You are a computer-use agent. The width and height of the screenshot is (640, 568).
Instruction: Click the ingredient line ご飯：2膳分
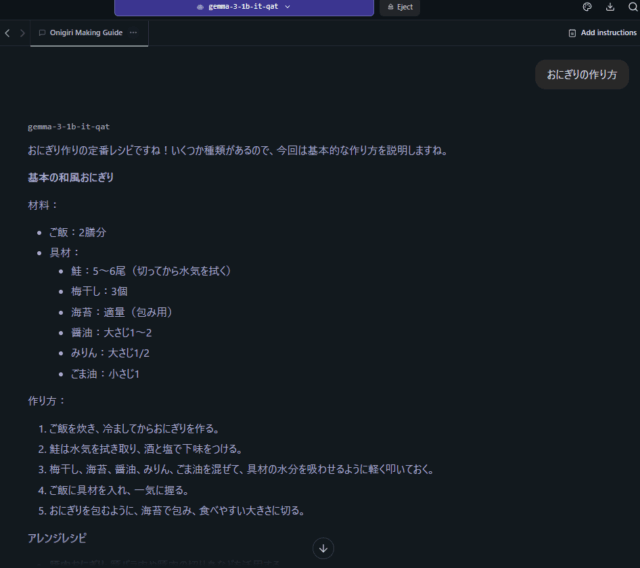[77, 232]
